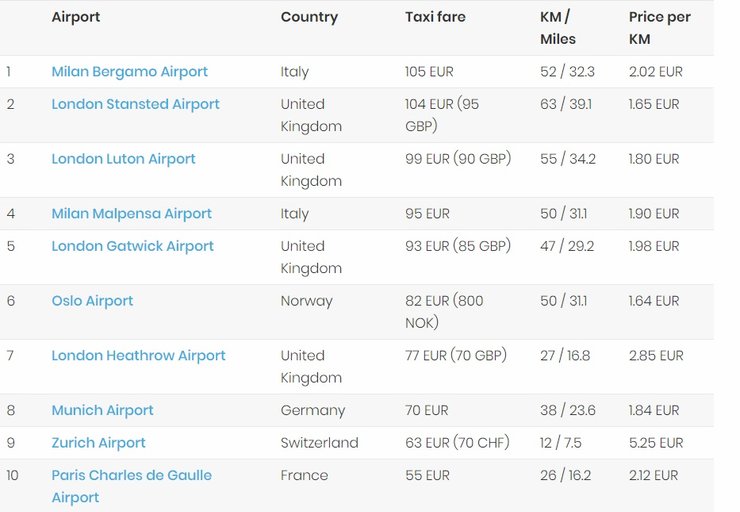Open the London Stansted Airport link
740x512 pixels.
point(135,104)
